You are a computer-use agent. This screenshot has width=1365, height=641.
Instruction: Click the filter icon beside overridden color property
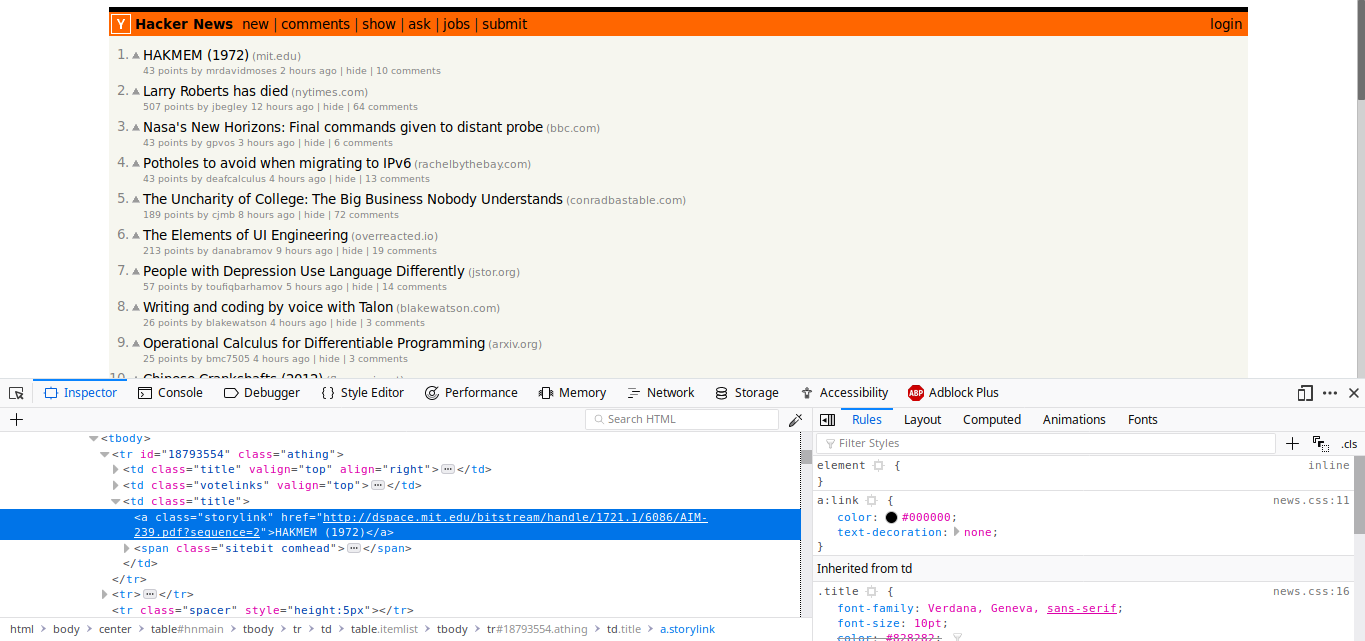956,637
